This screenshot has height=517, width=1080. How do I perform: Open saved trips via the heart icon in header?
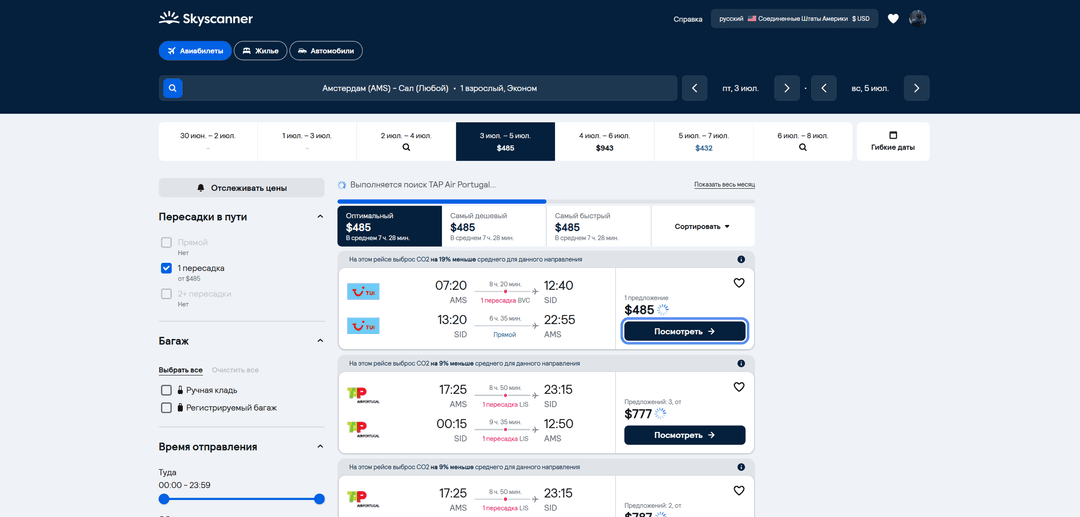(x=893, y=19)
